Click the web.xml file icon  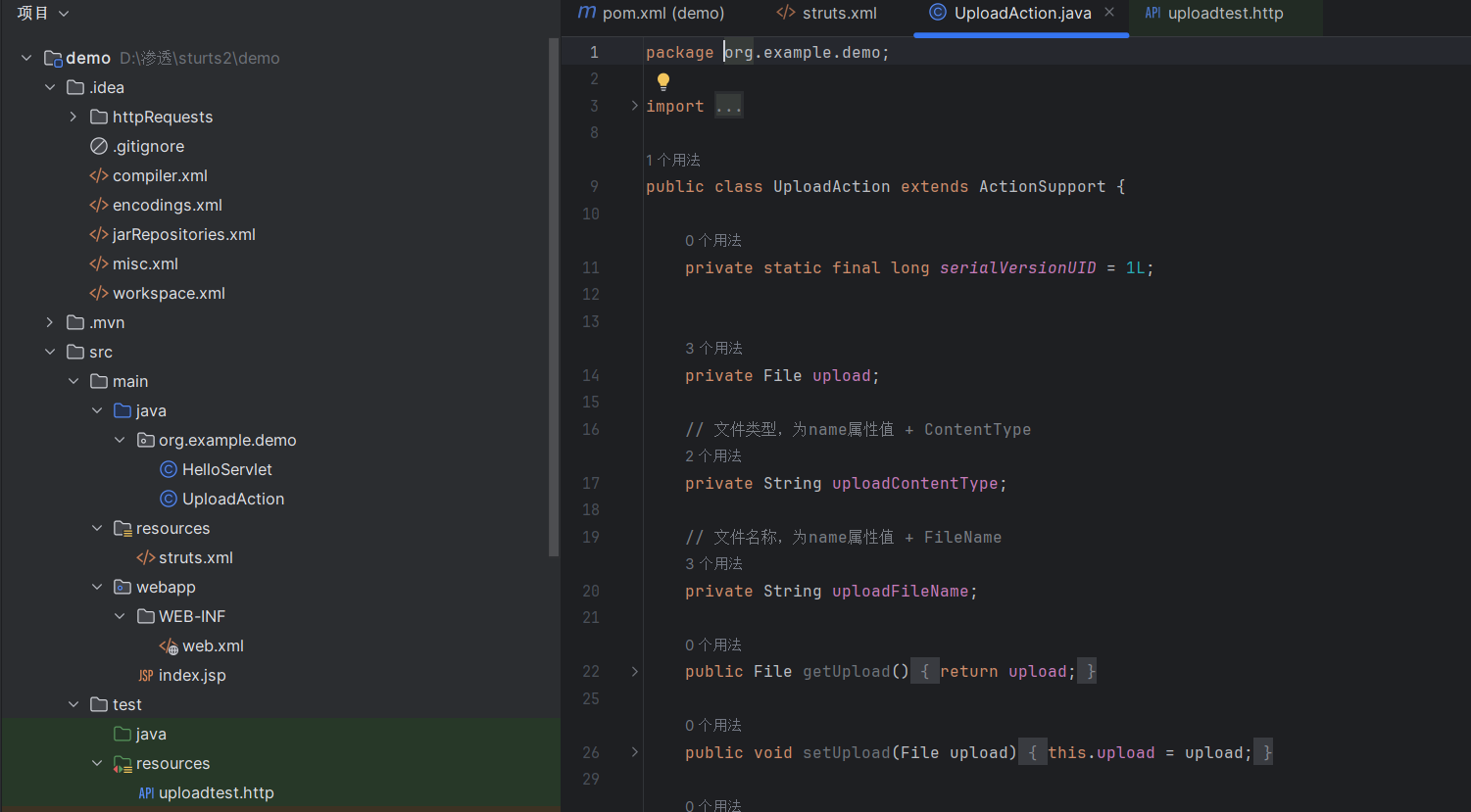coord(169,645)
